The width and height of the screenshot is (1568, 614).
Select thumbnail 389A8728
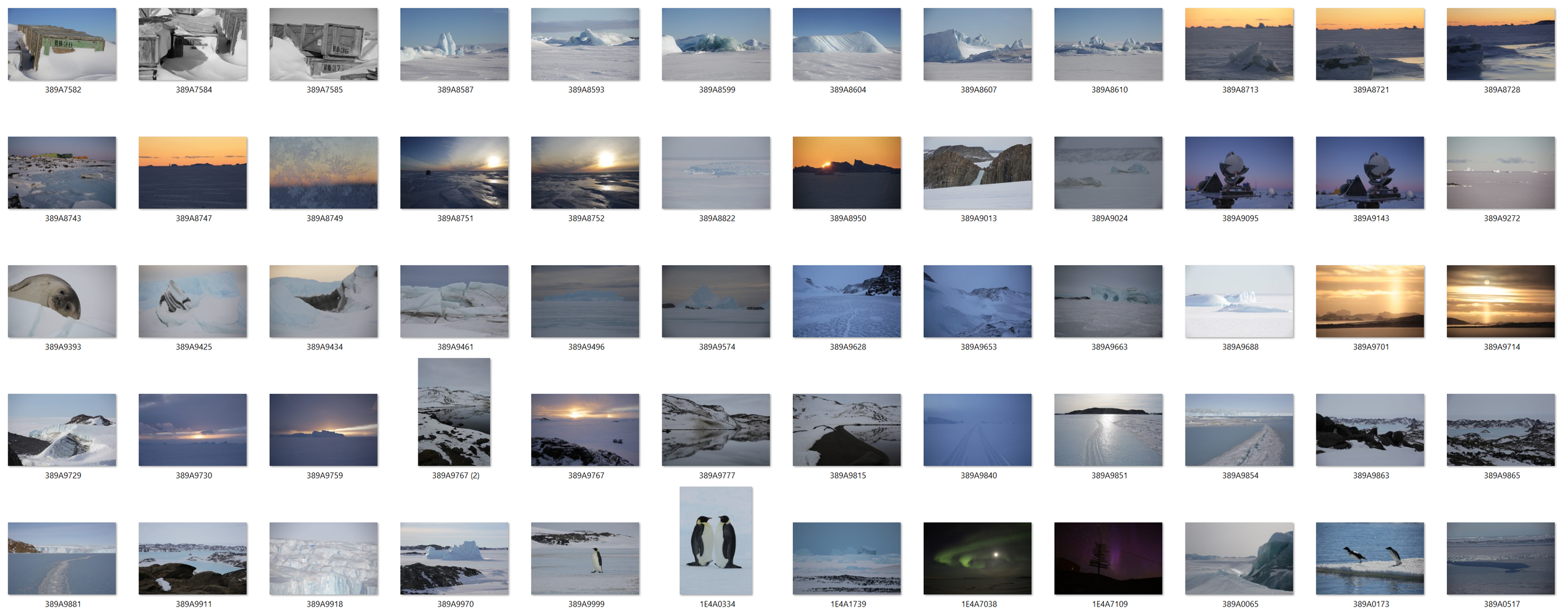pyautogui.click(x=1501, y=44)
